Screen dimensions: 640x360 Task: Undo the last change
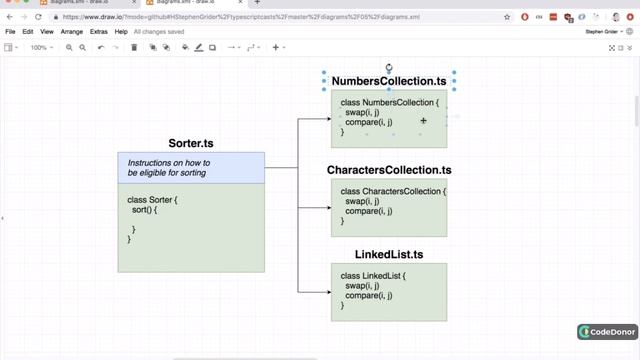(x=101, y=48)
